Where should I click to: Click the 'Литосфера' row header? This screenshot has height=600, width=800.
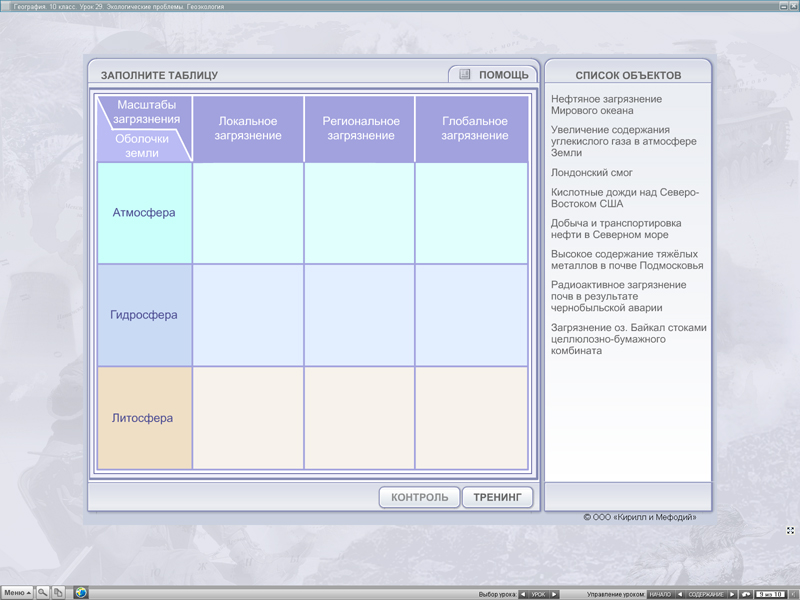tap(144, 418)
